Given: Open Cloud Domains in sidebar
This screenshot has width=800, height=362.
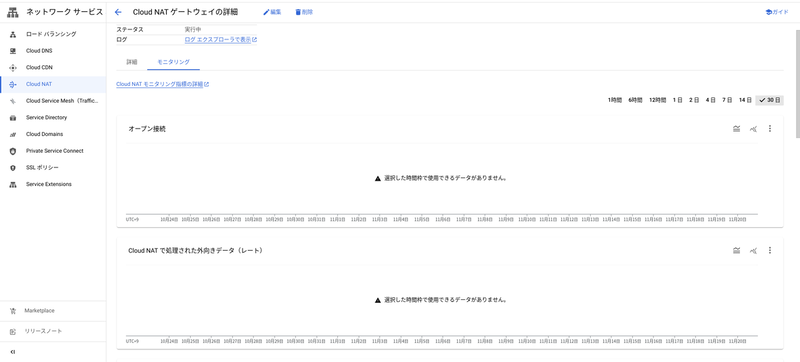Looking at the screenshot, I should (x=53, y=134).
